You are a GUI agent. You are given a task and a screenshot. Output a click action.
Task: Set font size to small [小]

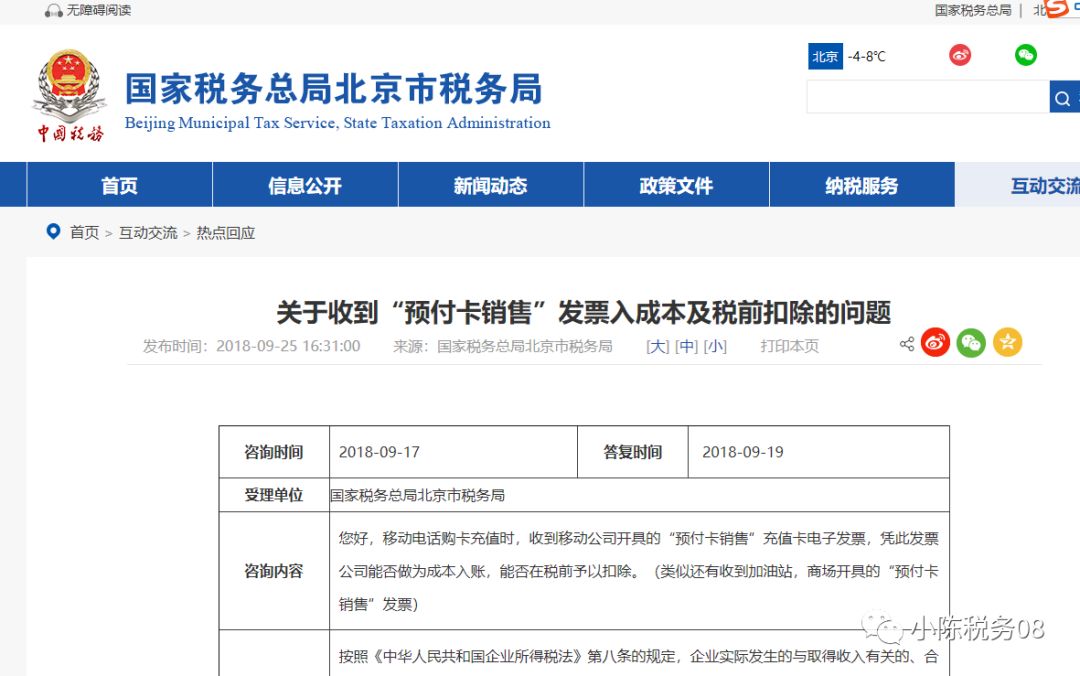point(715,346)
